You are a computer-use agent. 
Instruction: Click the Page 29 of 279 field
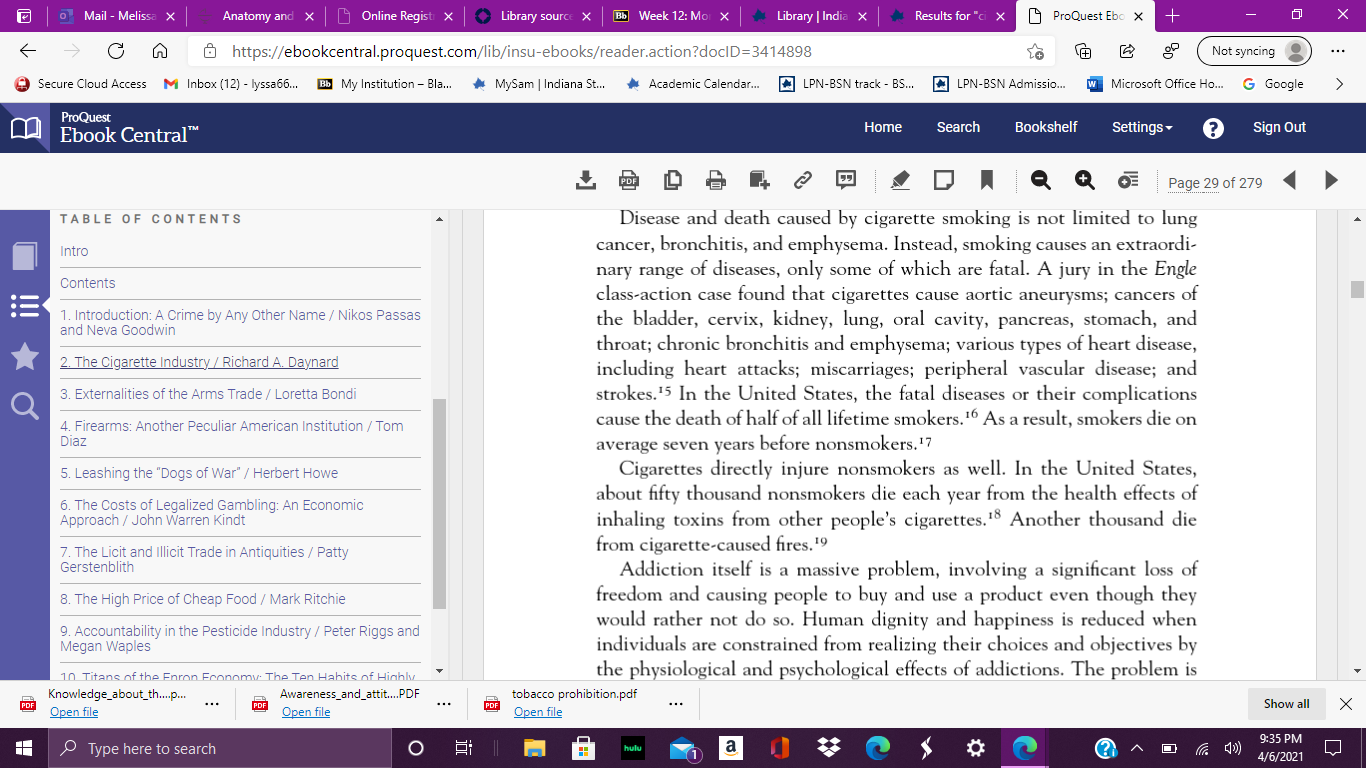(x=1215, y=183)
